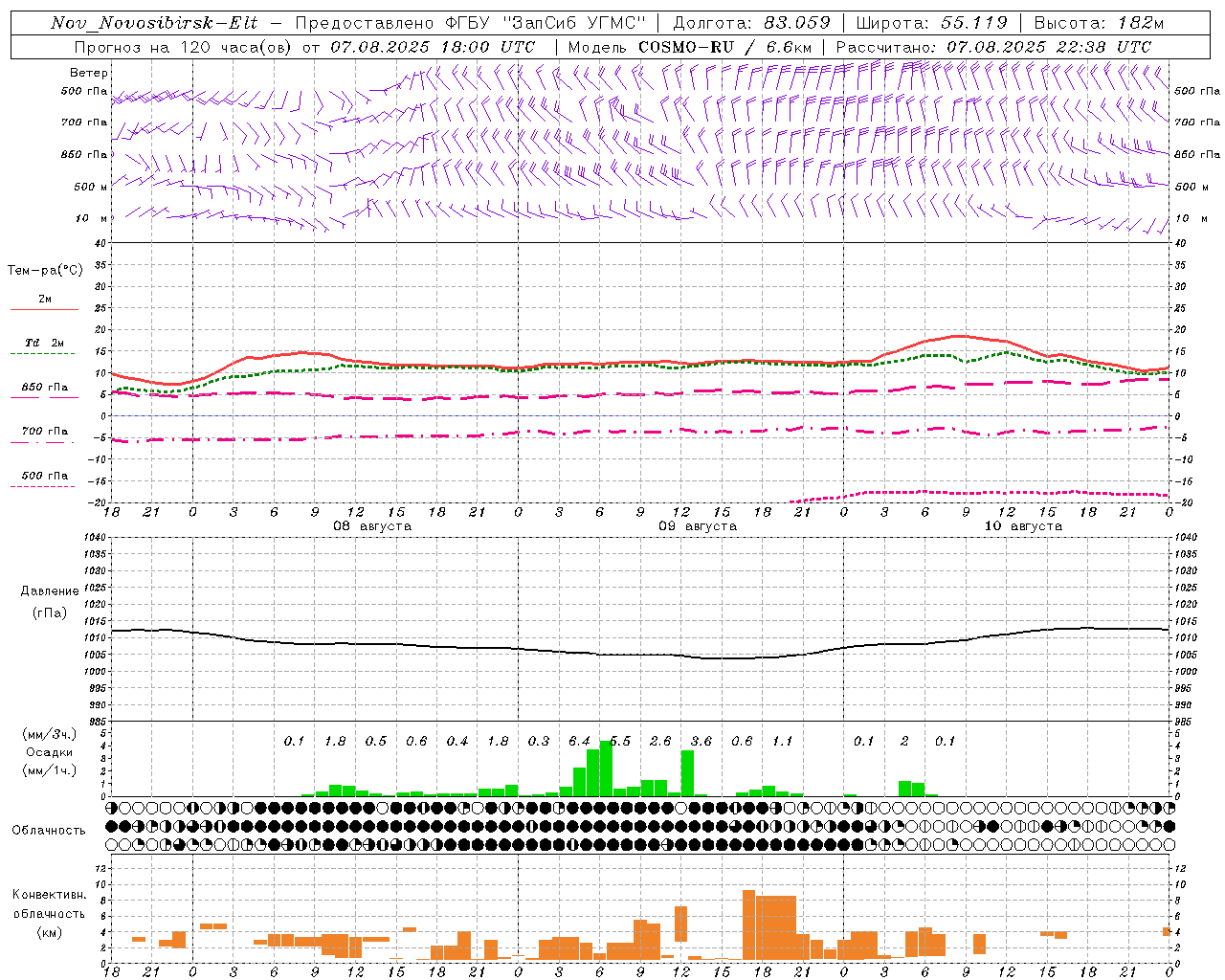Click the Тем-ра(°C) axis title

45,271
